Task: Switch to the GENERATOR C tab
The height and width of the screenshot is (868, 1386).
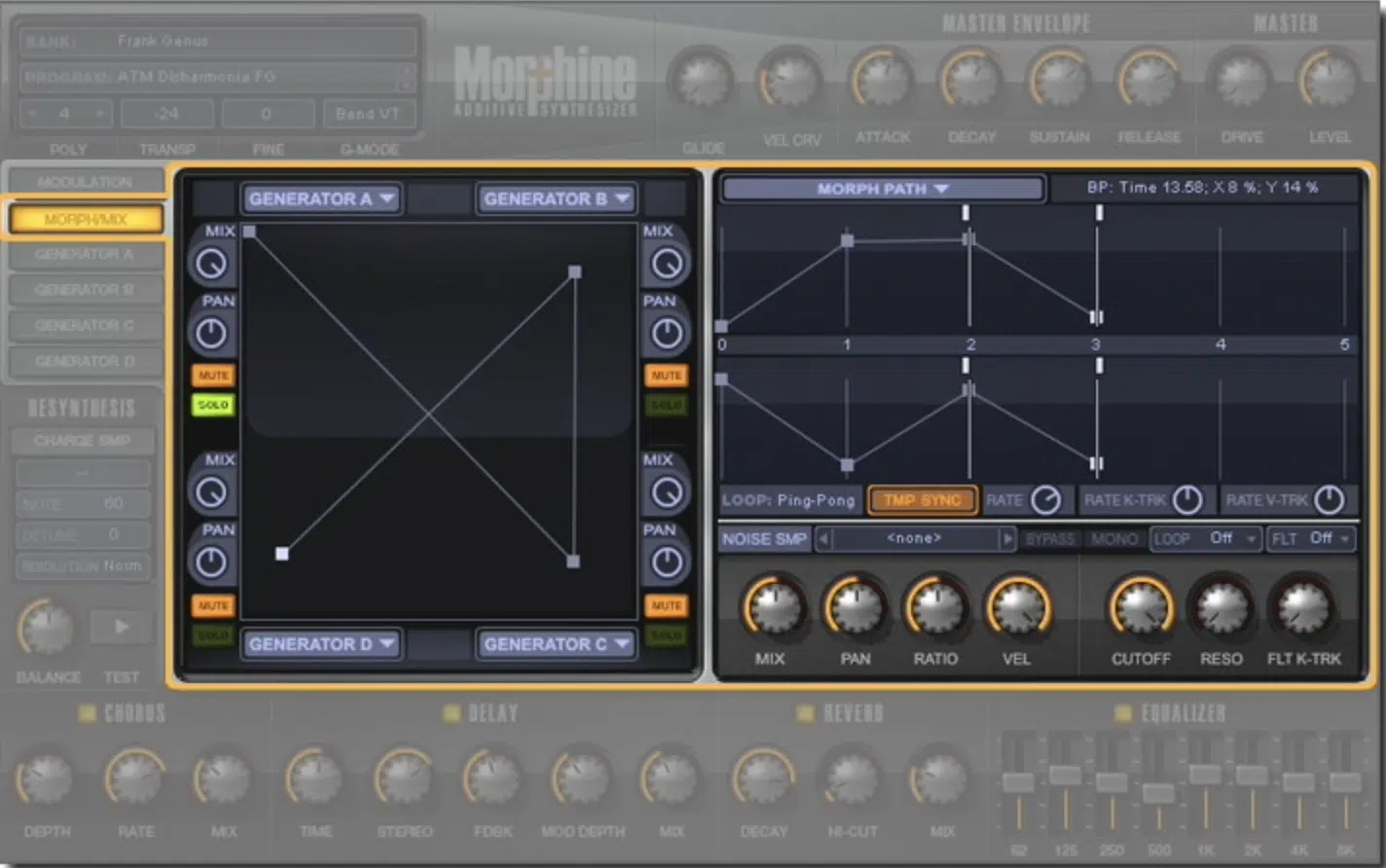Action: point(86,325)
